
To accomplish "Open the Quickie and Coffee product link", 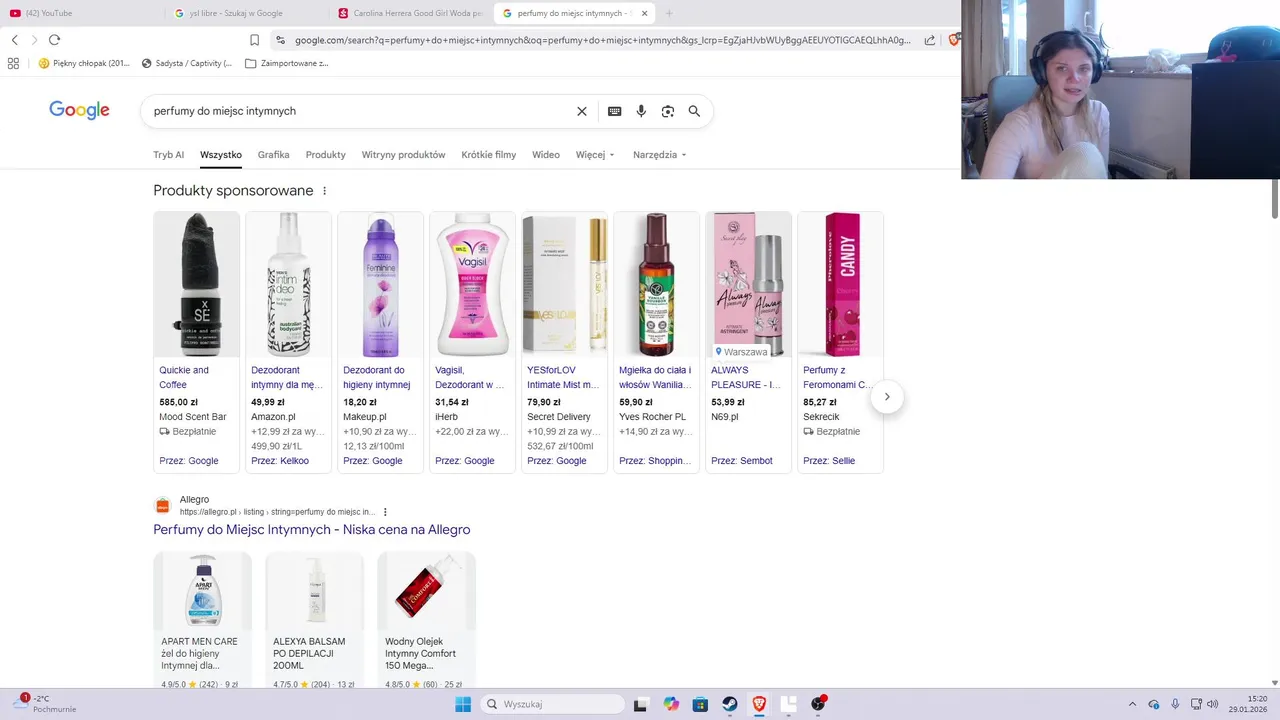I will (x=184, y=377).
